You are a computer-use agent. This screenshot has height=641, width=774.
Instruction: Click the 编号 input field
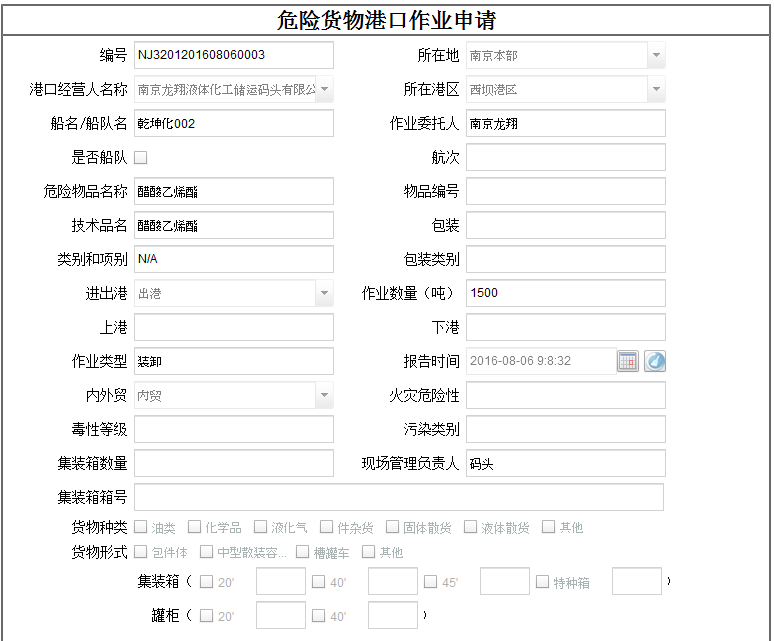pyautogui.click(x=233, y=55)
